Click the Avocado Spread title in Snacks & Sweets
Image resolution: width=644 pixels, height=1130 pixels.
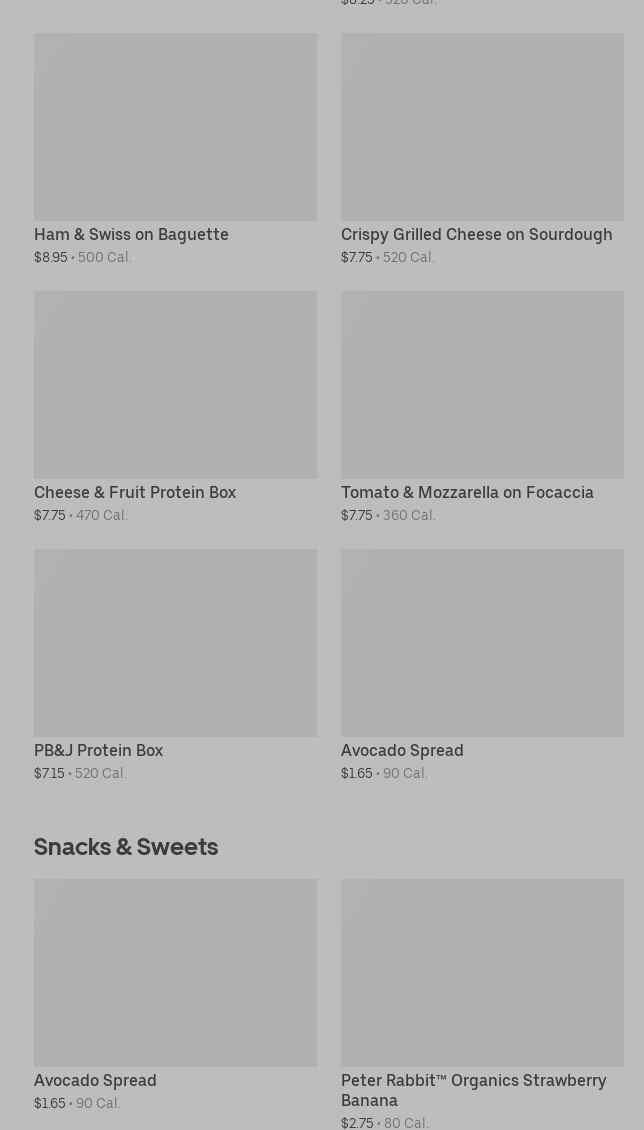tap(95, 1081)
